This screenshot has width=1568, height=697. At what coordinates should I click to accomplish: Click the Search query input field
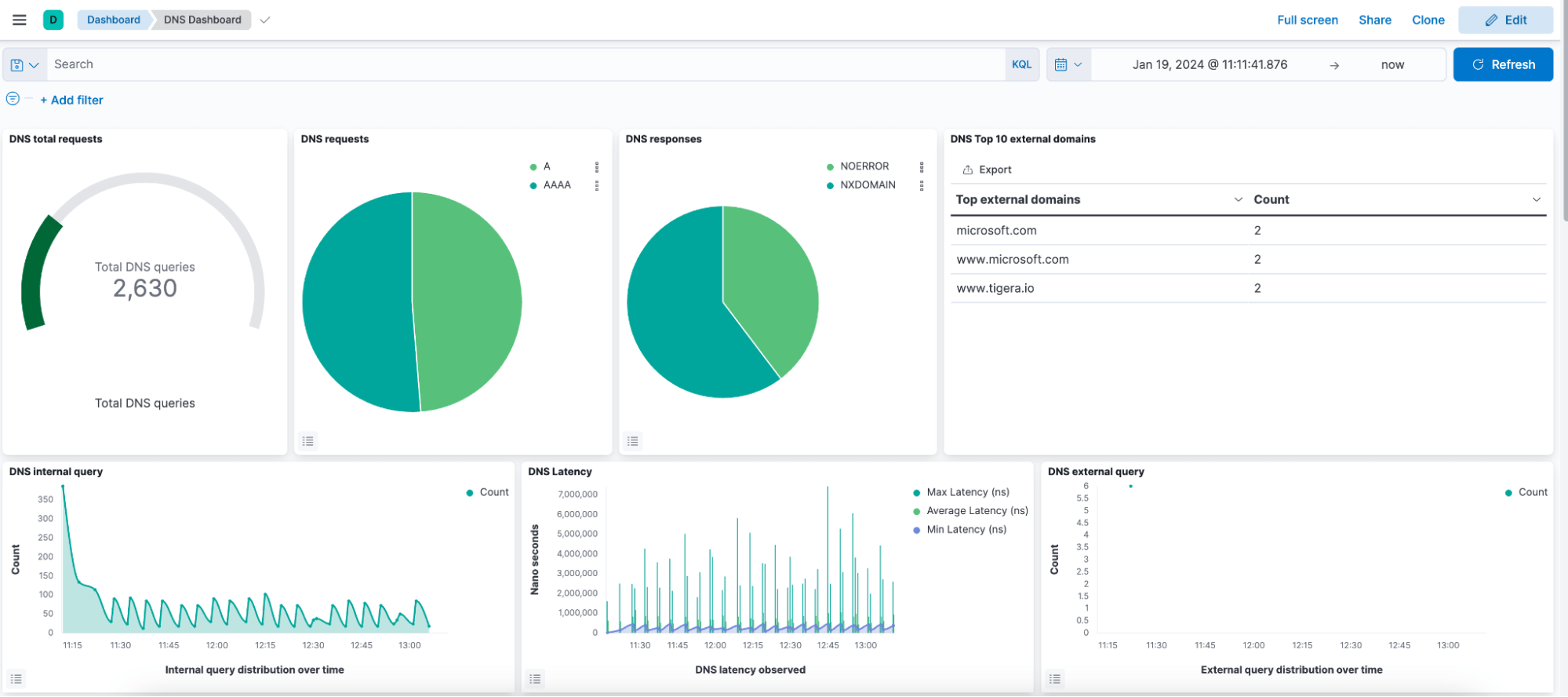pyautogui.click(x=526, y=64)
